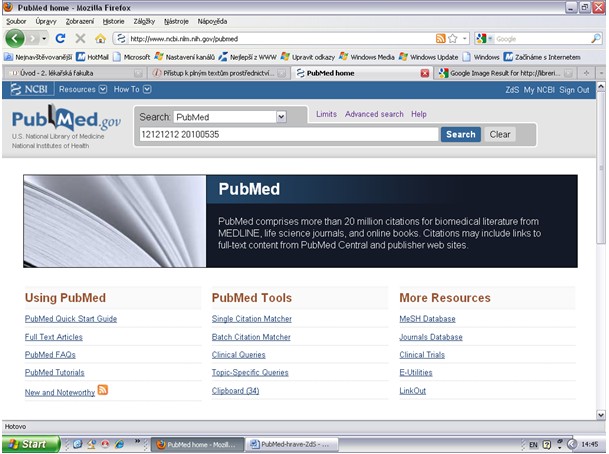Click the HotMail bookmark

coord(92,57)
